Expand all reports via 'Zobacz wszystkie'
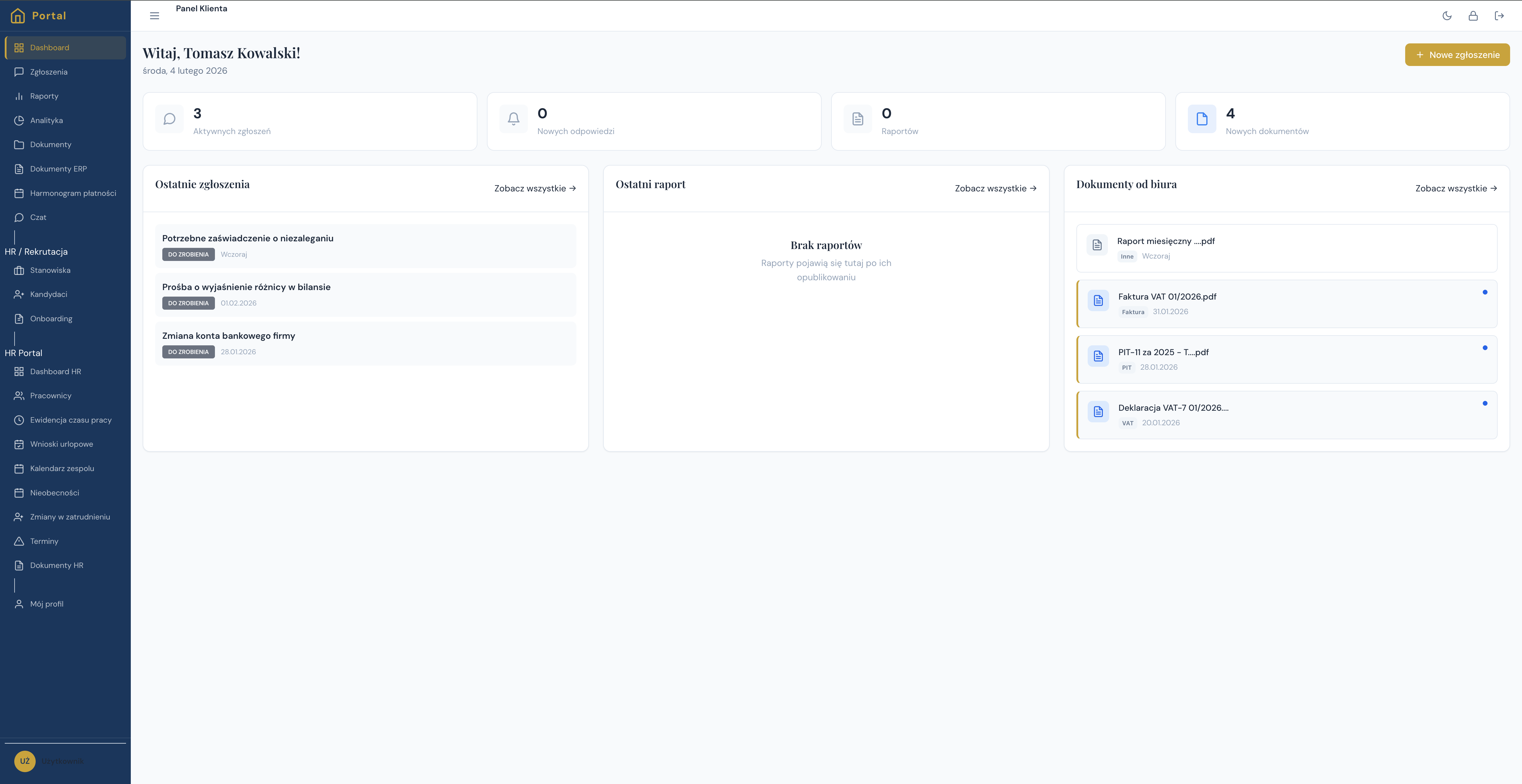This screenshot has height=784, width=1522. coord(994,188)
